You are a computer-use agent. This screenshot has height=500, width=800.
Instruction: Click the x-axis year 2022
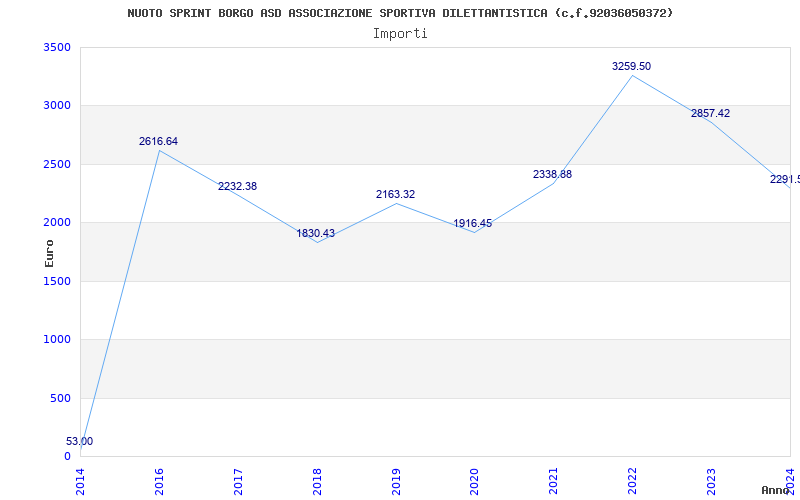click(633, 481)
